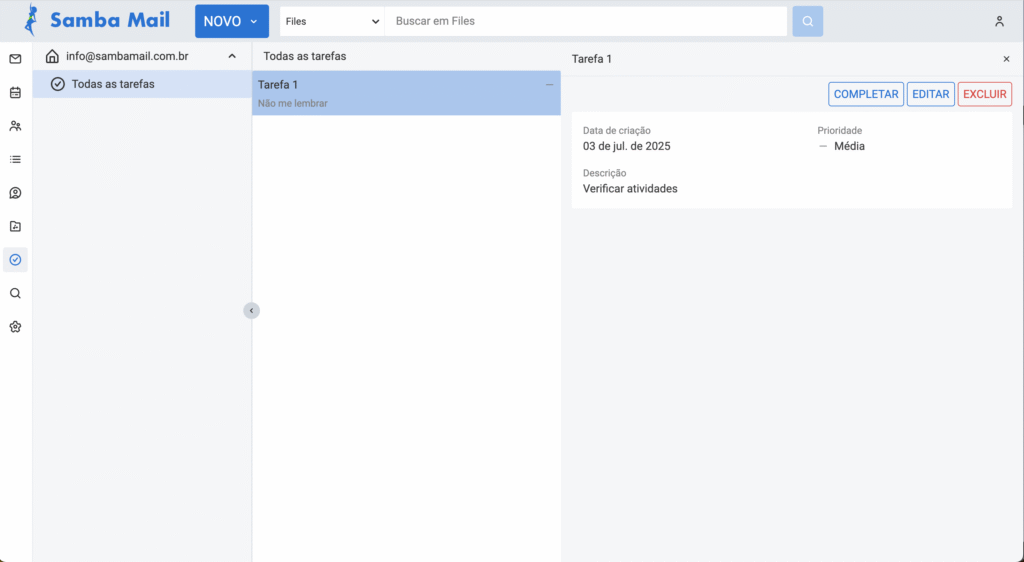The height and width of the screenshot is (562, 1024).
Task: Open the Settings gear in sidebar
Action: (15, 327)
